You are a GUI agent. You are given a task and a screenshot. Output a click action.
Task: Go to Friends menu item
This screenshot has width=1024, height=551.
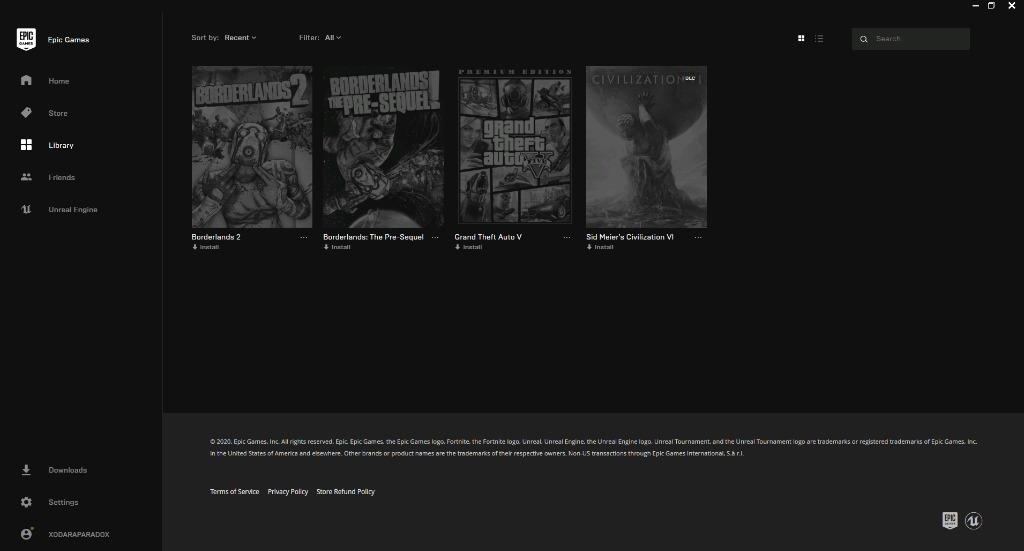point(61,177)
